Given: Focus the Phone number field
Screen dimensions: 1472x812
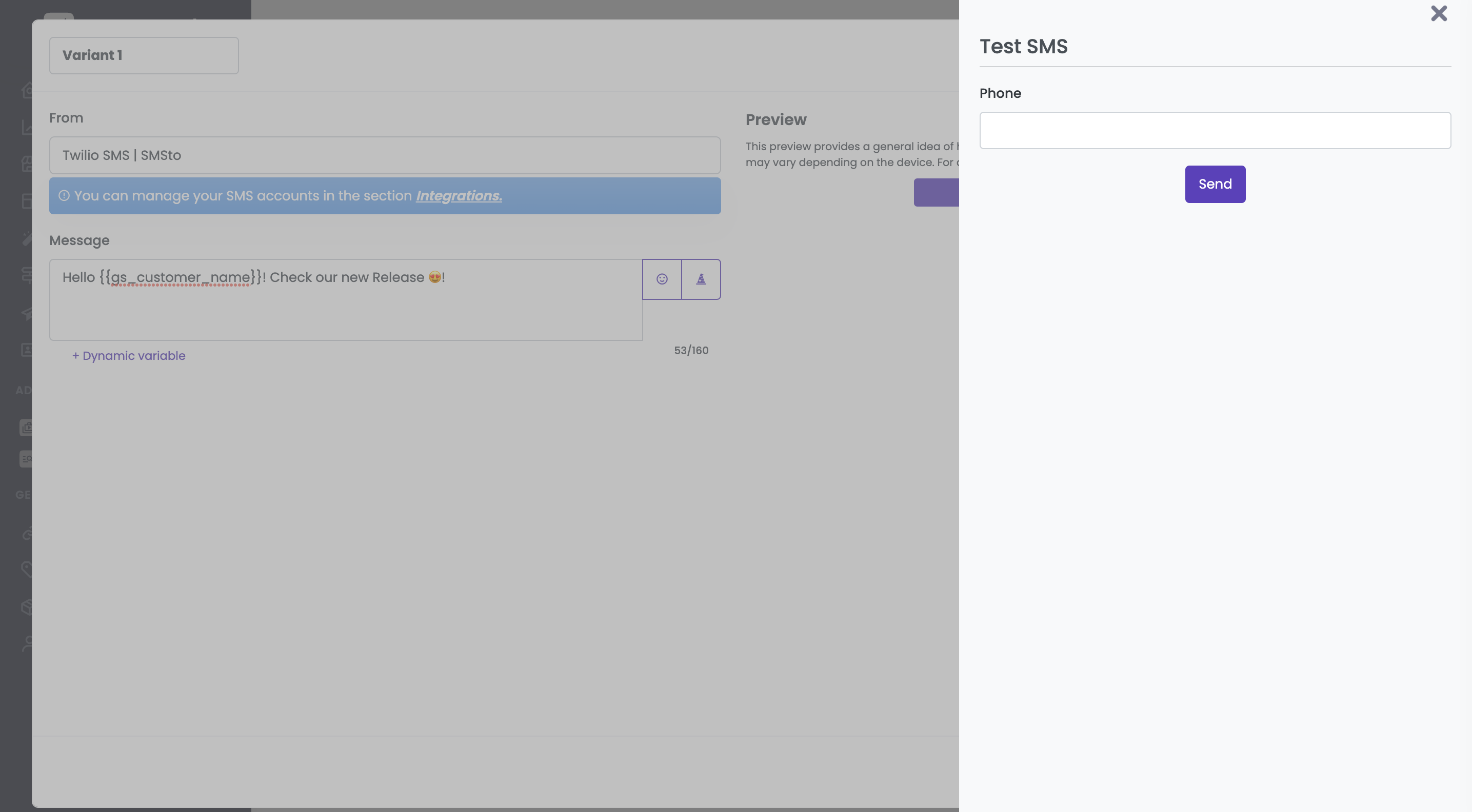Looking at the screenshot, I should [x=1215, y=131].
